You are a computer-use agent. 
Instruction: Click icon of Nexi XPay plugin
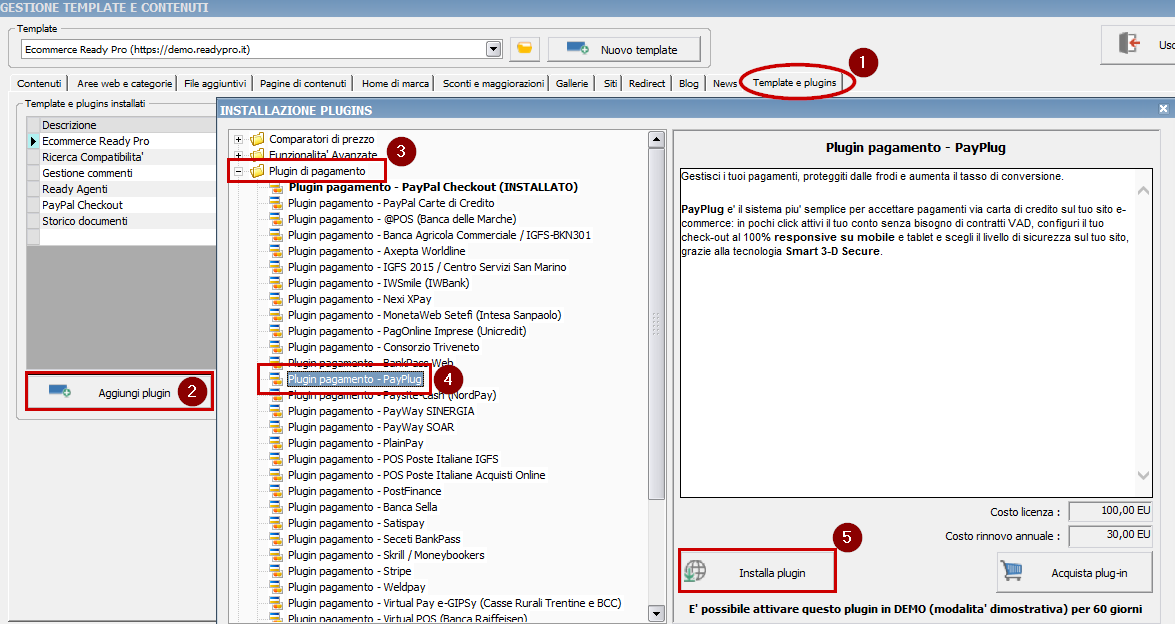(276, 299)
